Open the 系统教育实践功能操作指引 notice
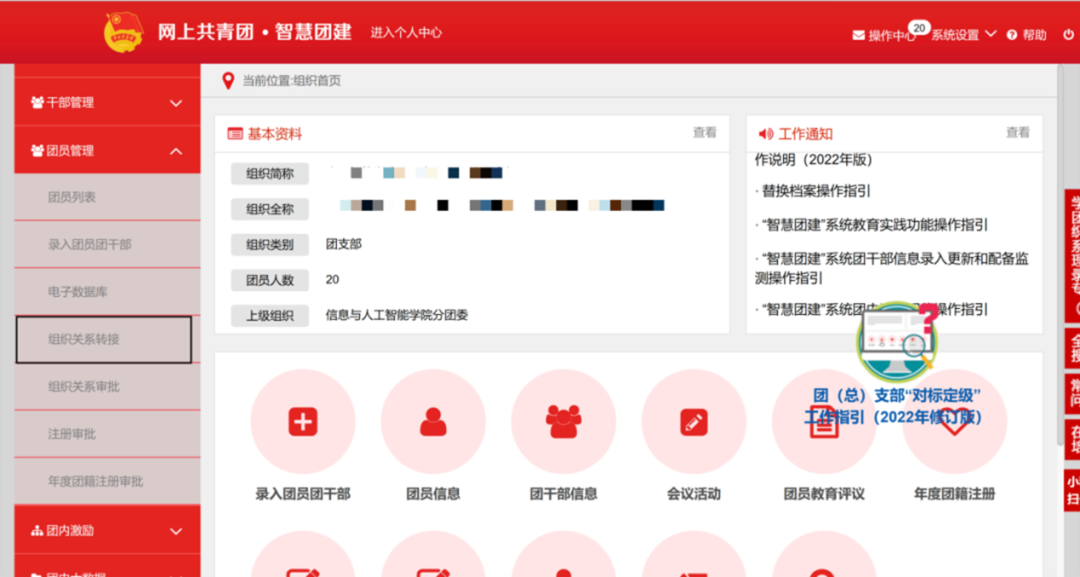This screenshot has height=577, width=1080. 875,225
